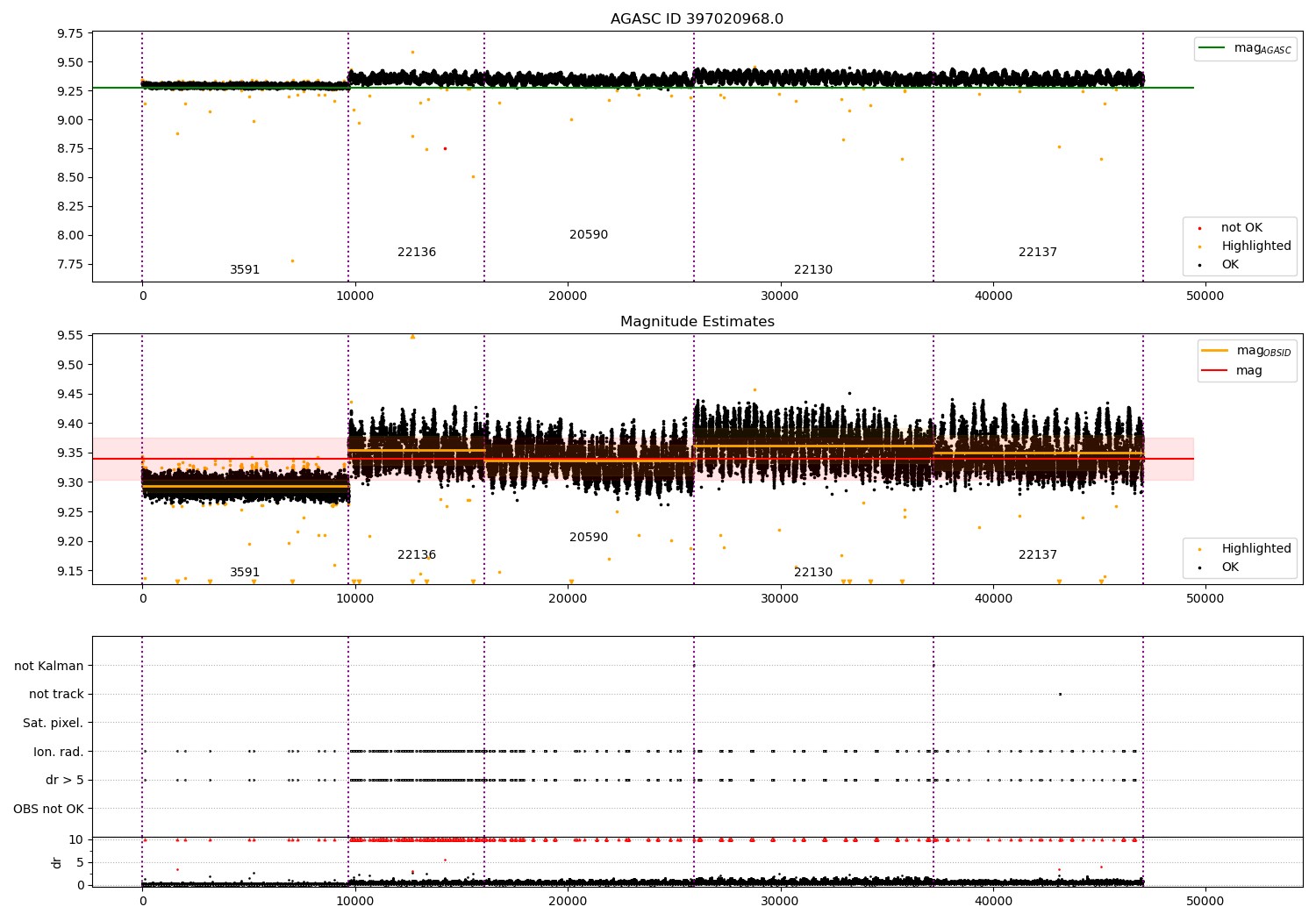Click the 30000 x-tick under the bottom plot
1316x921 pixels.
click(780, 901)
